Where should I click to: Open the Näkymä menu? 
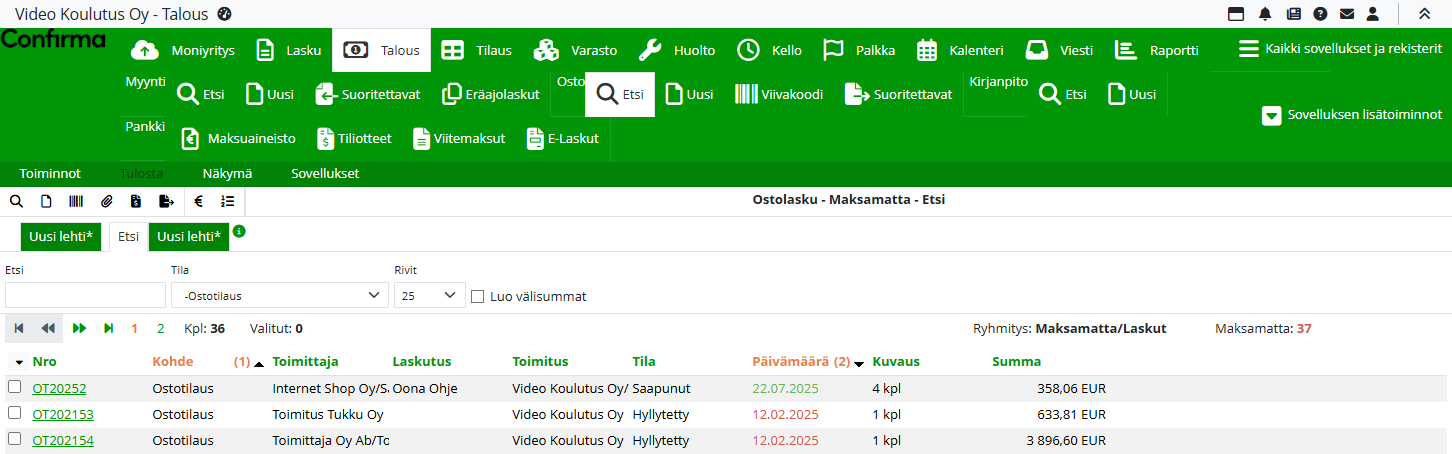[227, 173]
